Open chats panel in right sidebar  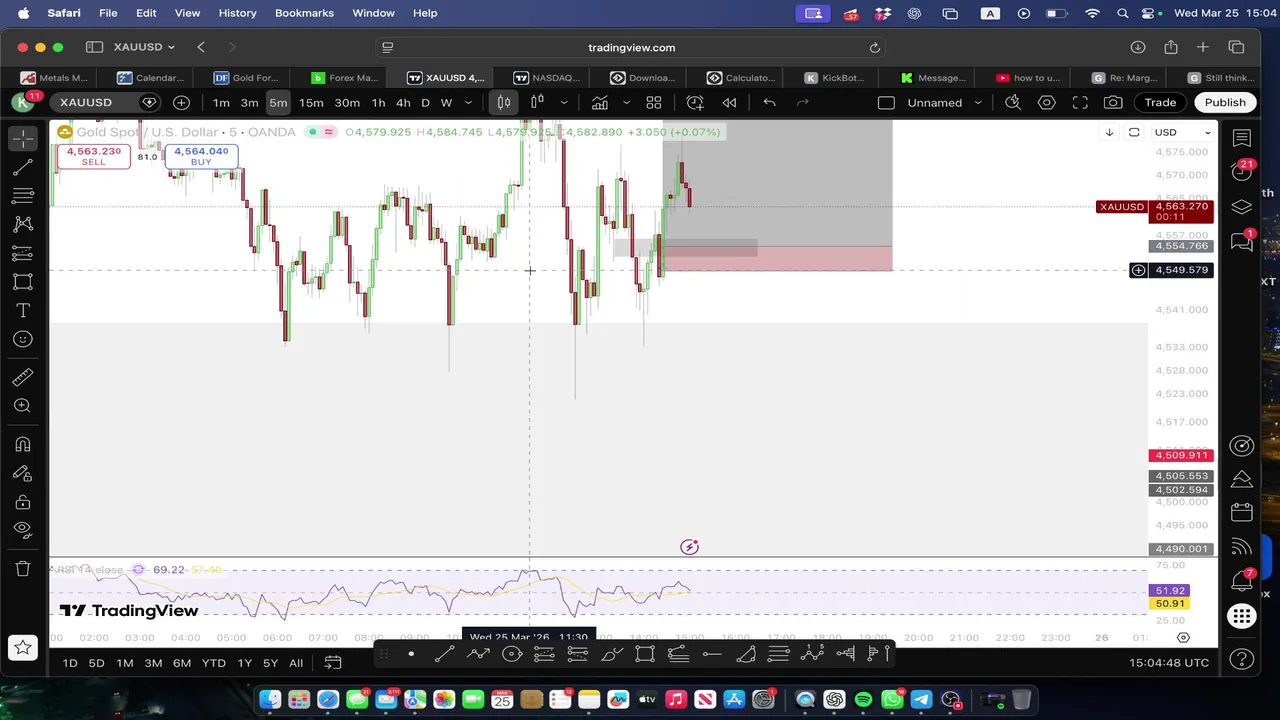pyautogui.click(x=1241, y=240)
